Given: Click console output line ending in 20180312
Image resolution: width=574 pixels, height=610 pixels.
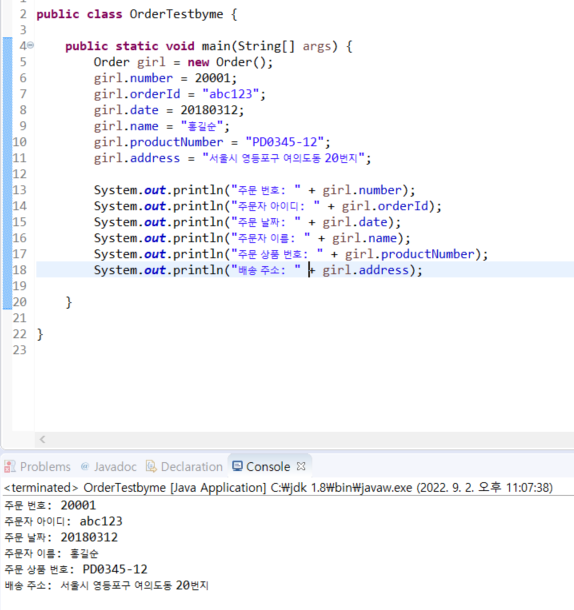Looking at the screenshot, I should click(x=61, y=537).
